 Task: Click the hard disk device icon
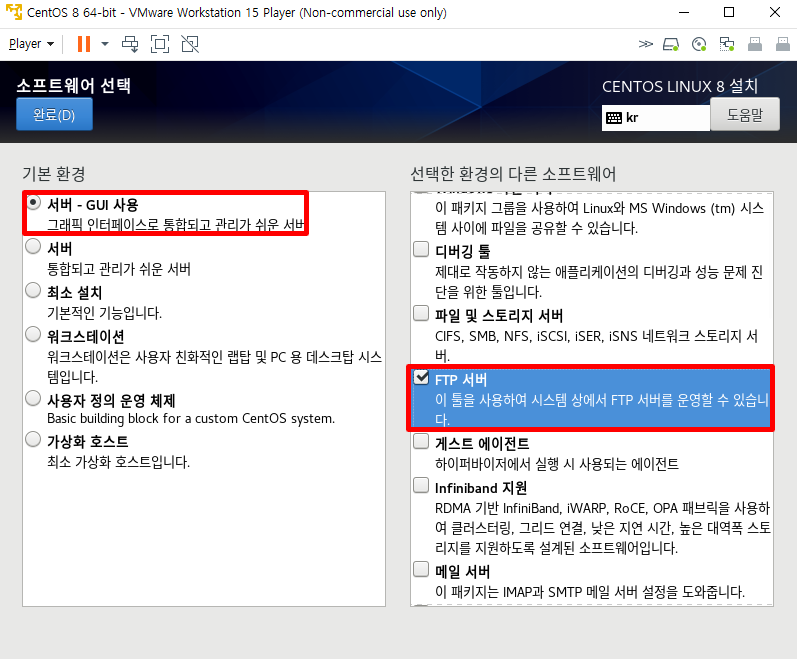pos(671,44)
